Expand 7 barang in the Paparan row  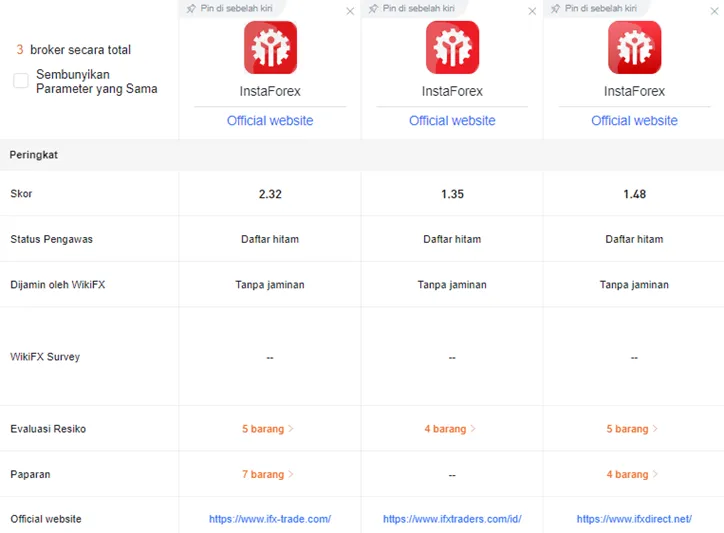268,474
